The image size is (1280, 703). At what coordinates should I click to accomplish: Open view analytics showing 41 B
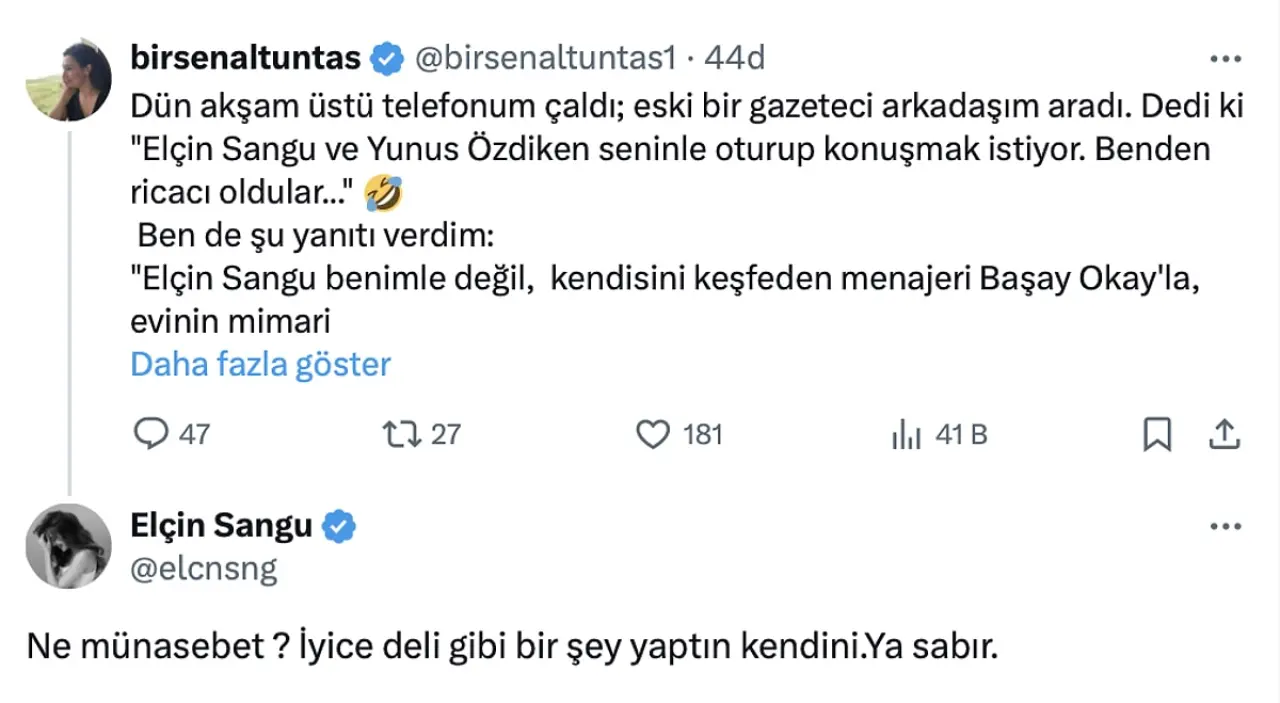[906, 435]
